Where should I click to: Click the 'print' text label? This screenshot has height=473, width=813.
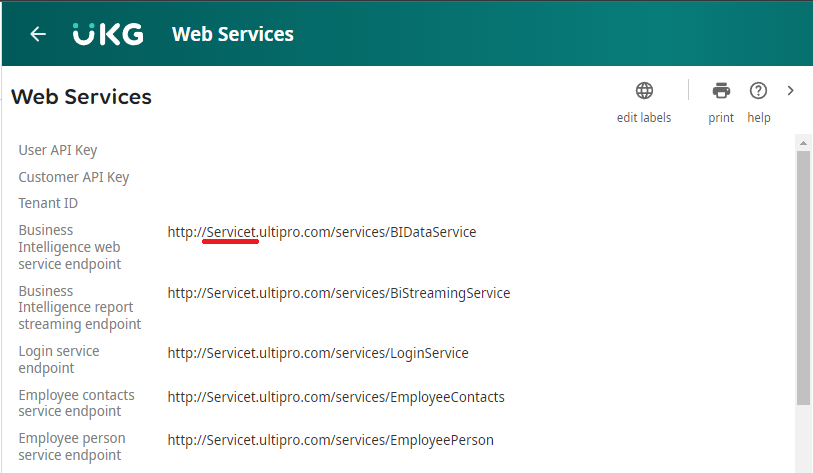point(721,118)
